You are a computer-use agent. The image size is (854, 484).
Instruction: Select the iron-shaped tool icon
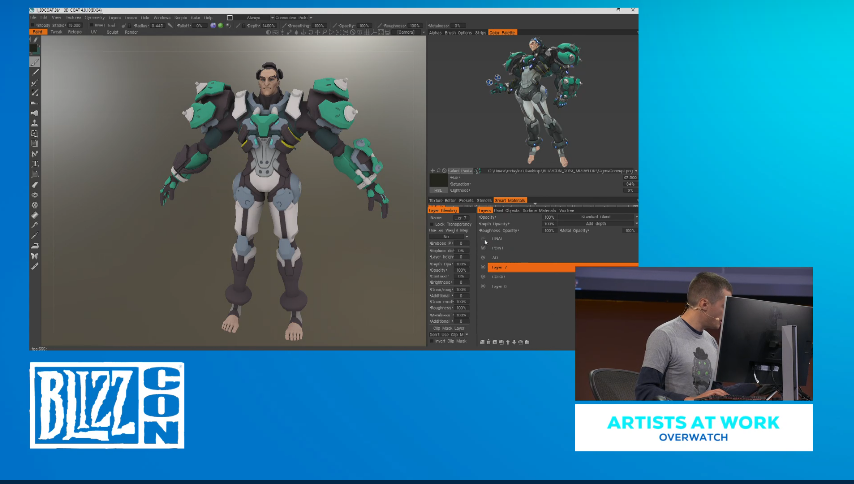[x=35, y=246]
